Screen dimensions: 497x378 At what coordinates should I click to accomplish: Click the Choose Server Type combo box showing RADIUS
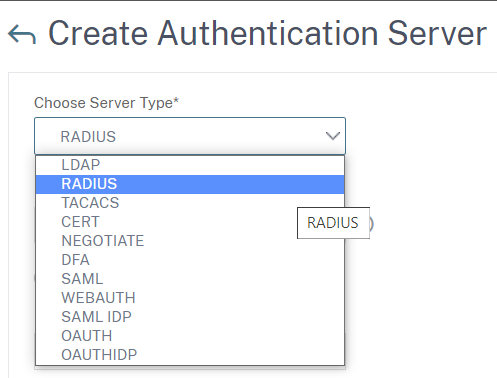(x=190, y=136)
